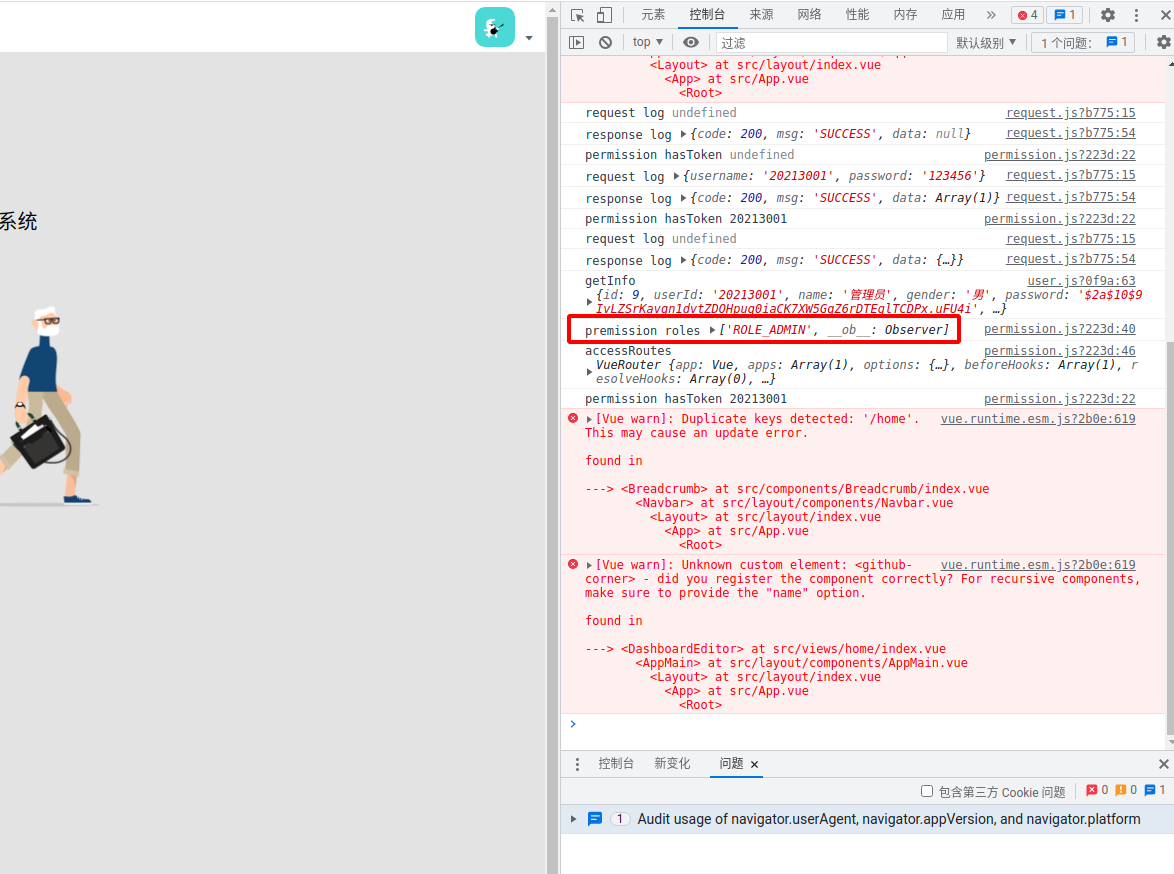Click the user avatar image
The image size is (1174, 874).
[495, 27]
